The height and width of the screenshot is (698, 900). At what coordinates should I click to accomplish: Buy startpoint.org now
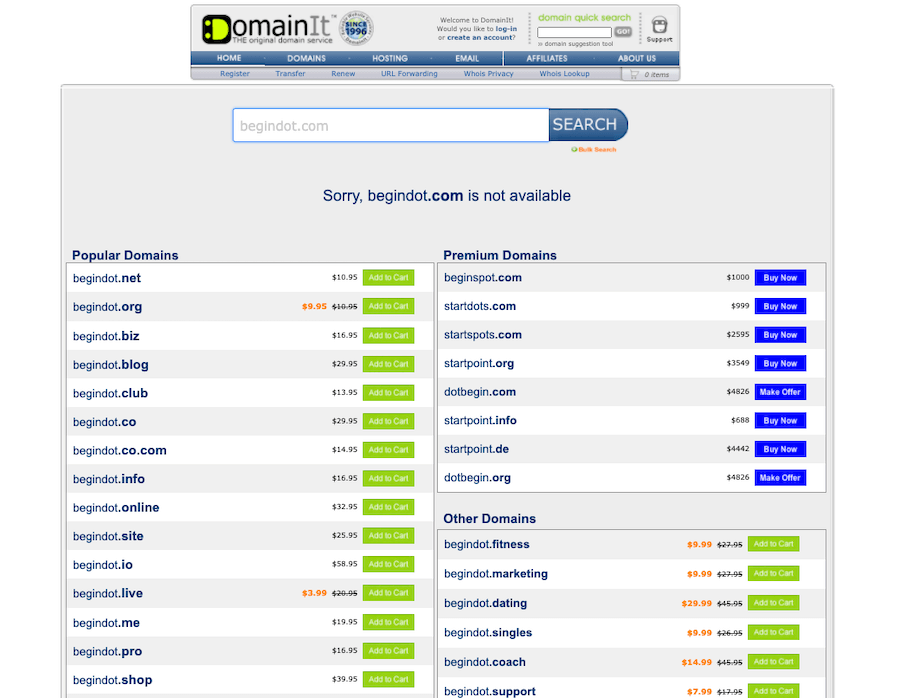click(x=780, y=363)
